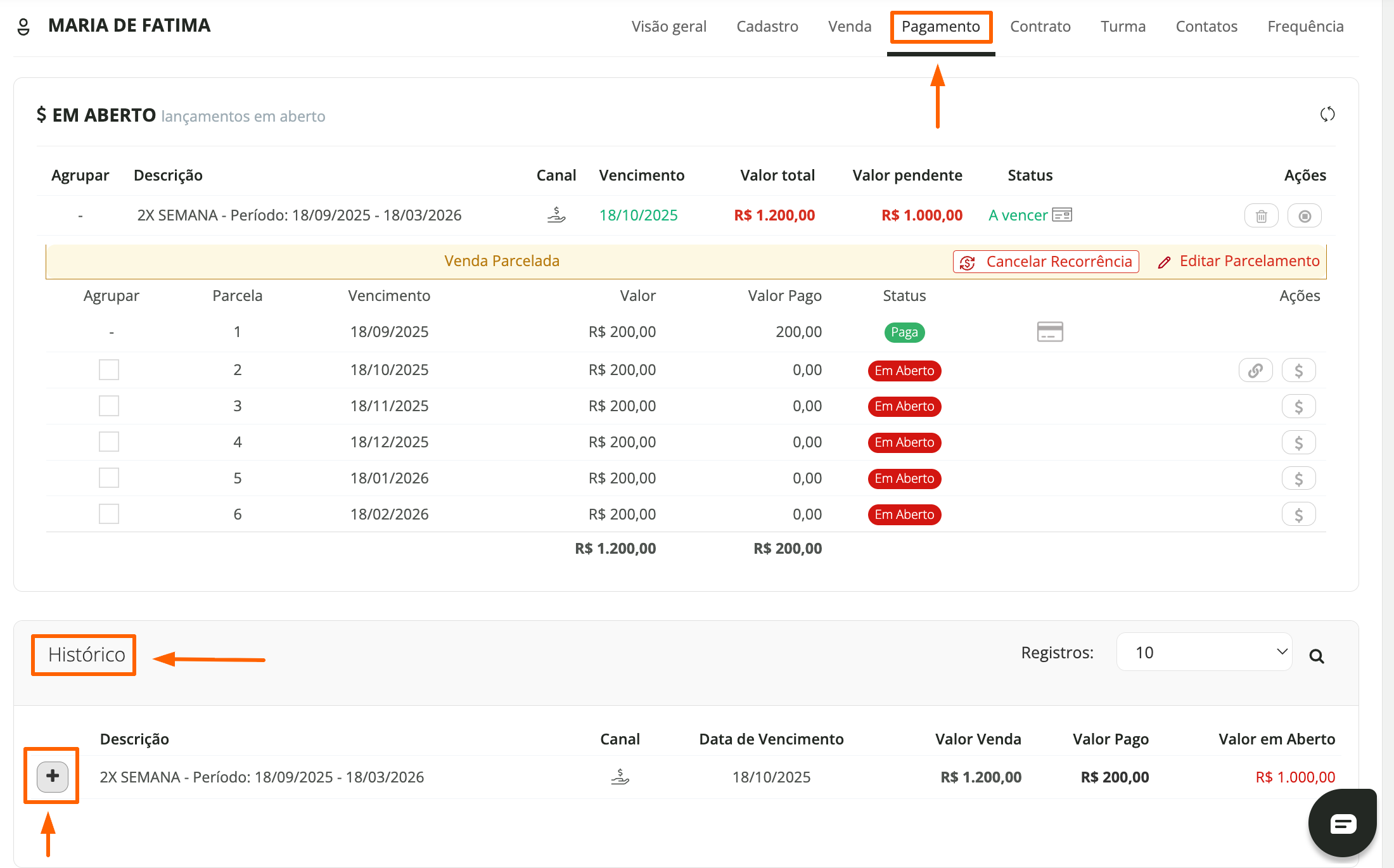1394x868 pixels.
Task: Click the trash delete icon for 2X SEMANA
Action: [1261, 216]
